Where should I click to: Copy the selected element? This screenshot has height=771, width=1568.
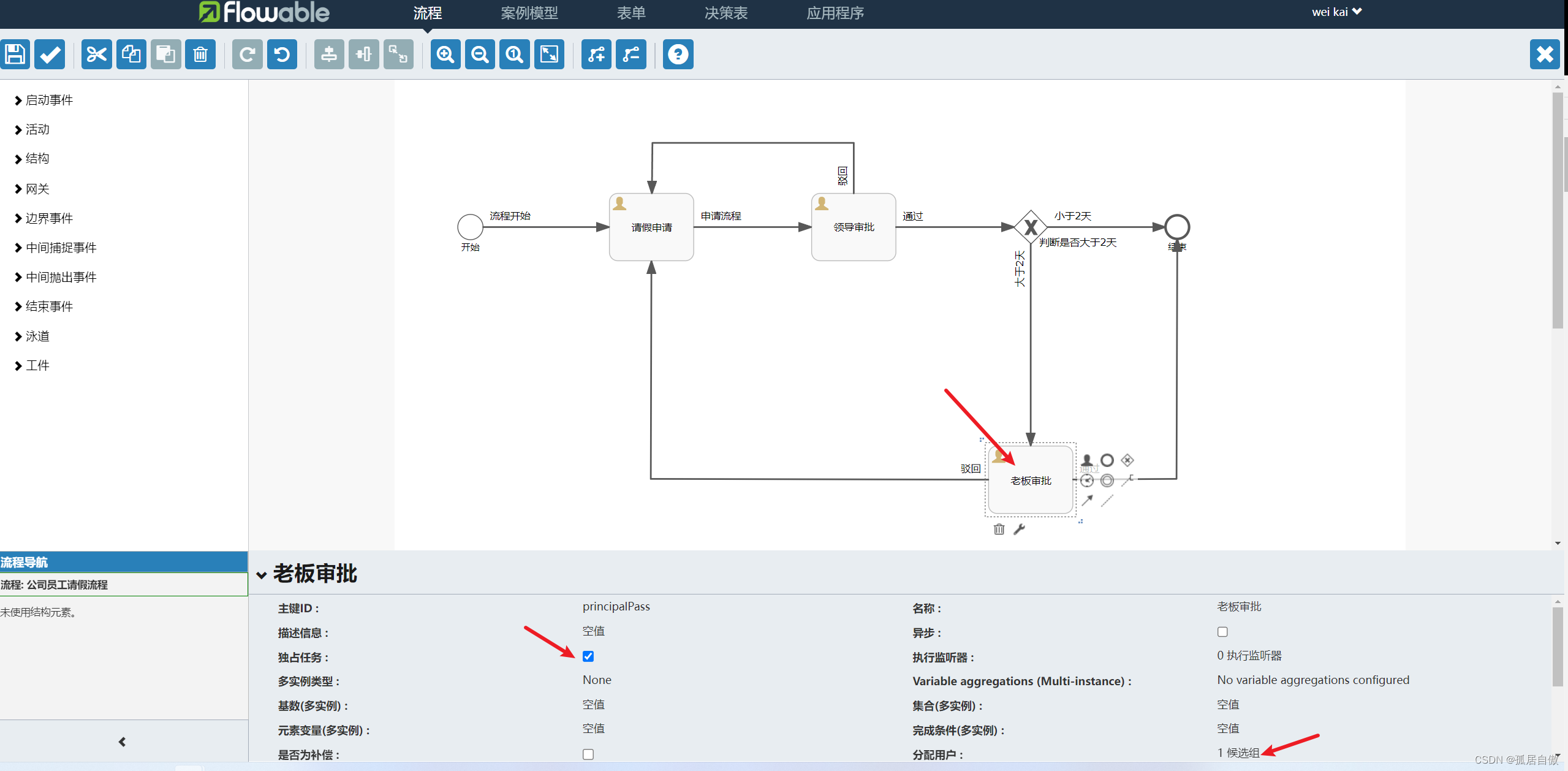click(x=131, y=55)
